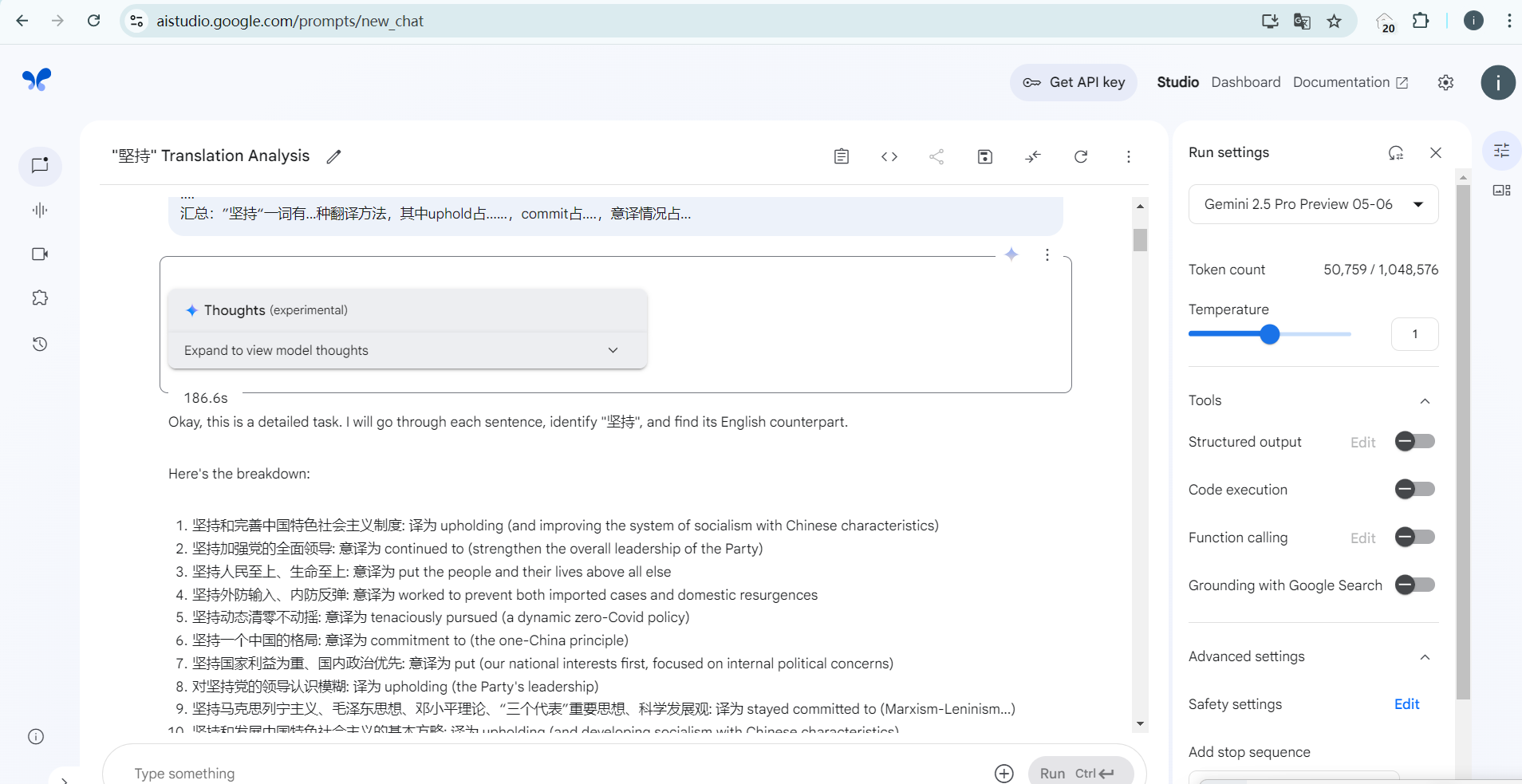Viewport: 1522px width, 784px height.
Task: Click the rerun refresh icon in chat toolbar
Action: [x=1080, y=156]
